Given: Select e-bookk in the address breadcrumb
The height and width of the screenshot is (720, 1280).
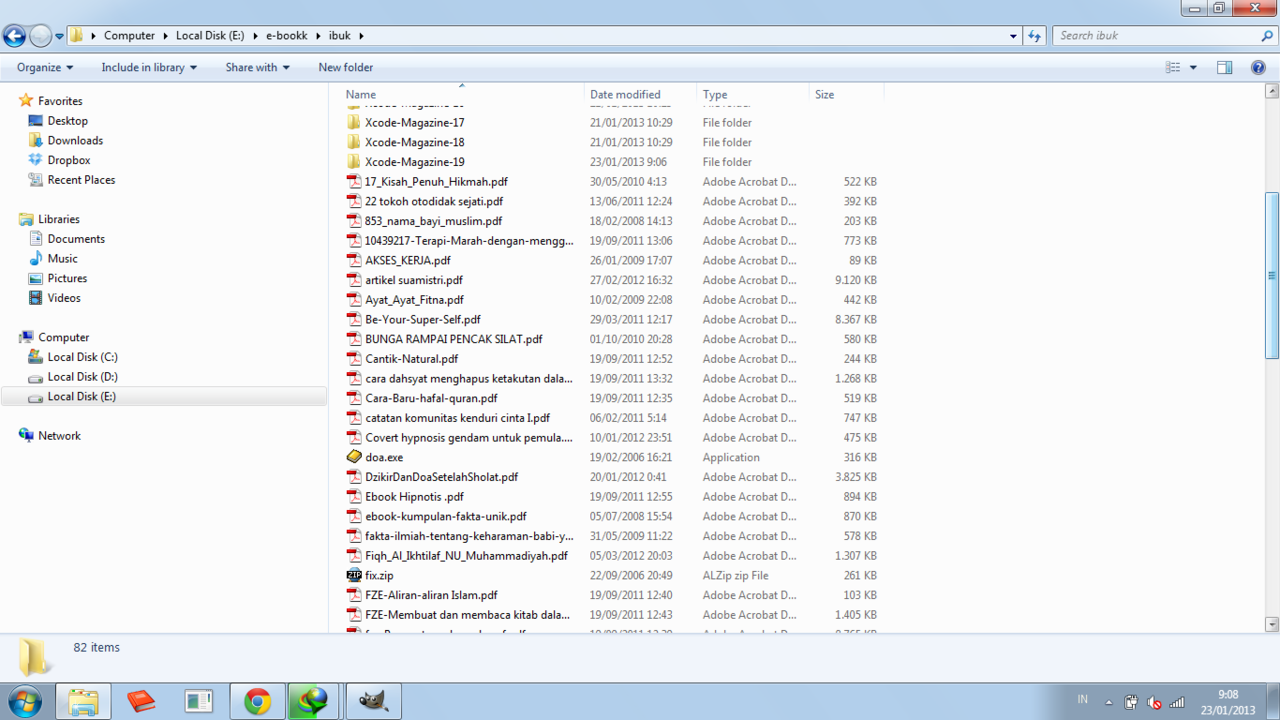Looking at the screenshot, I should [x=288, y=35].
